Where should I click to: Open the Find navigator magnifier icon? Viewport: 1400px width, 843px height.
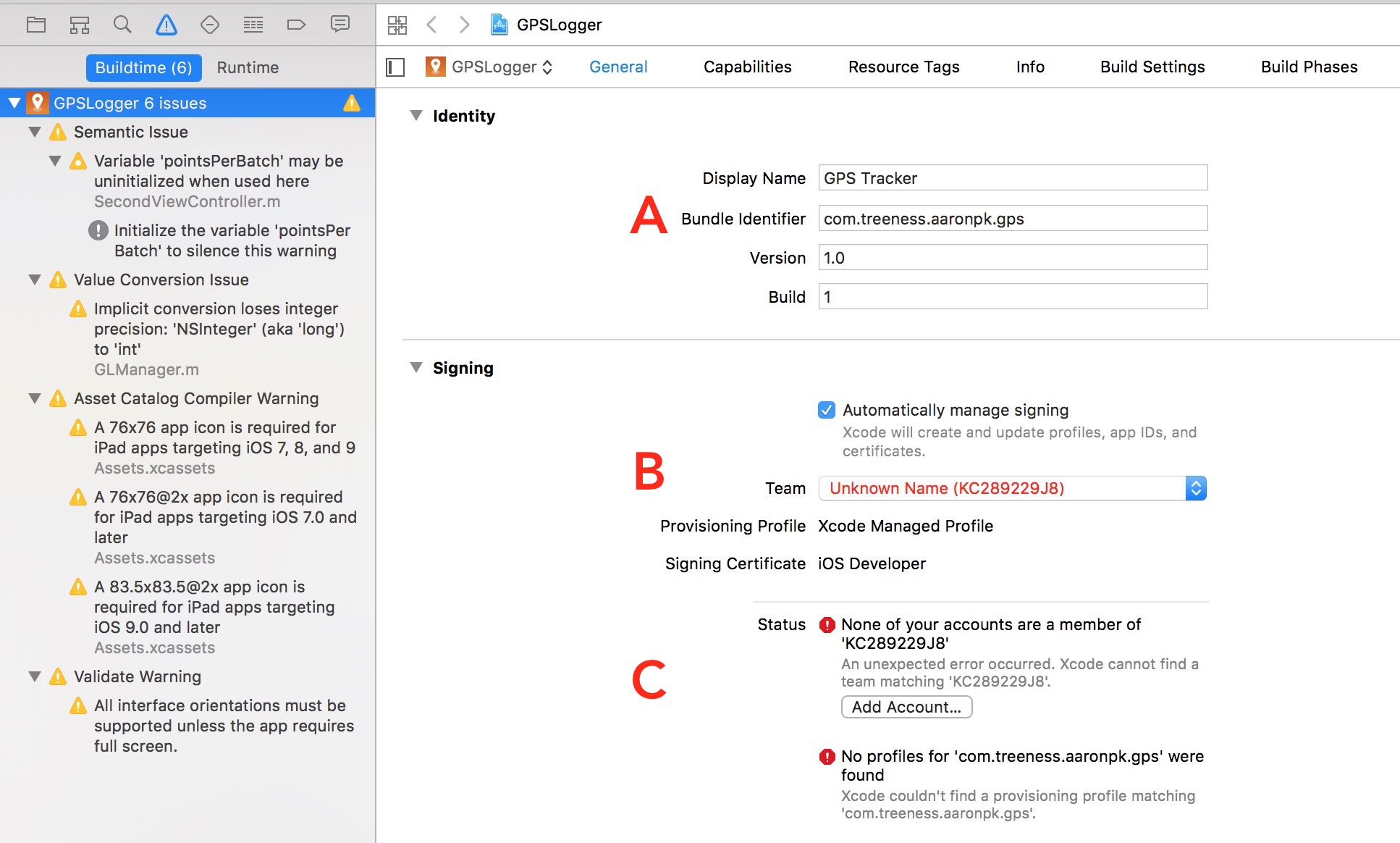pos(122,25)
